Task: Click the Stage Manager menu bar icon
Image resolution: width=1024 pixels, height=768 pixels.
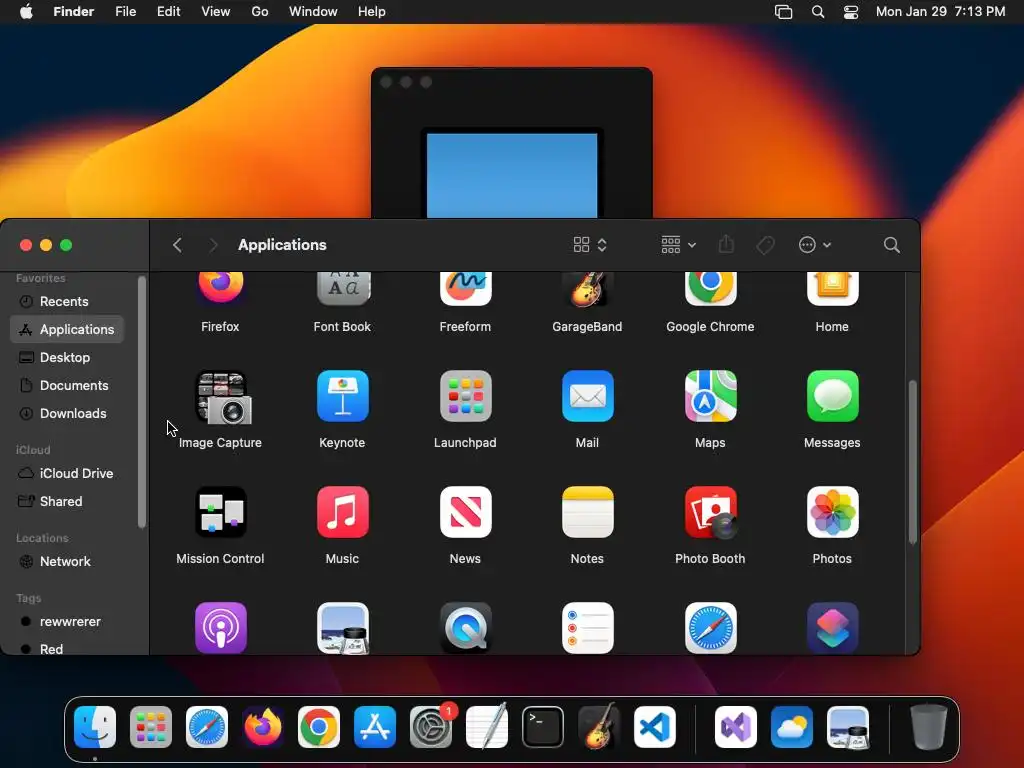Action: (783, 12)
